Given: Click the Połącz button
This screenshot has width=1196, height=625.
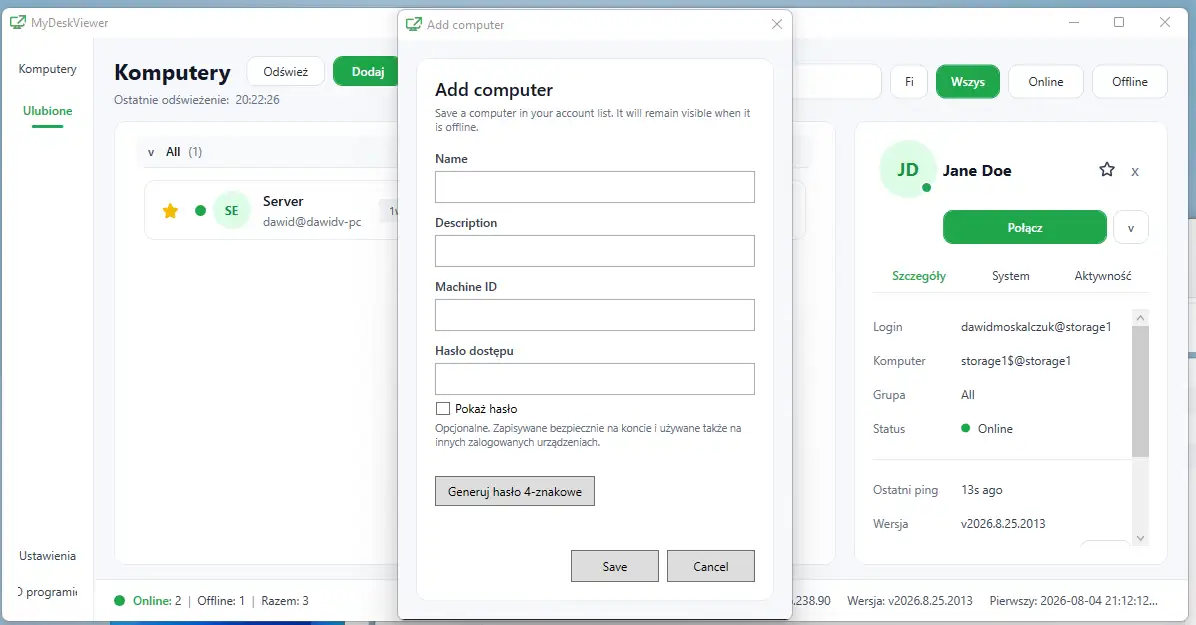Looking at the screenshot, I should 1024,227.
